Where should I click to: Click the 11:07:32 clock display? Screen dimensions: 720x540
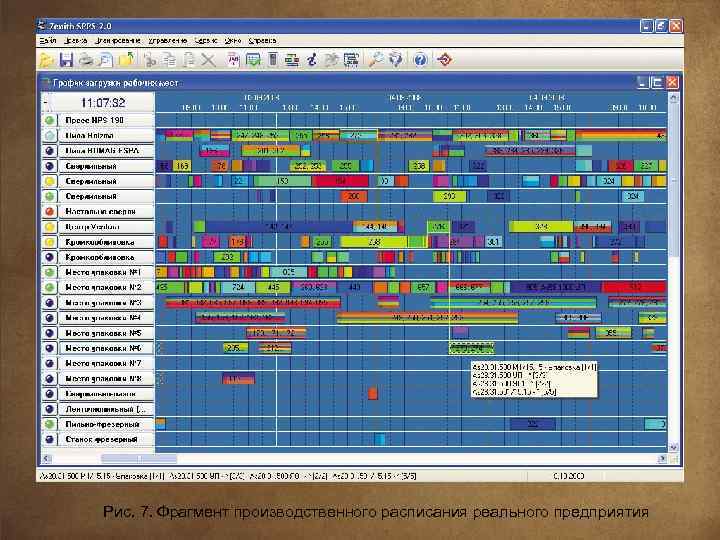[103, 103]
